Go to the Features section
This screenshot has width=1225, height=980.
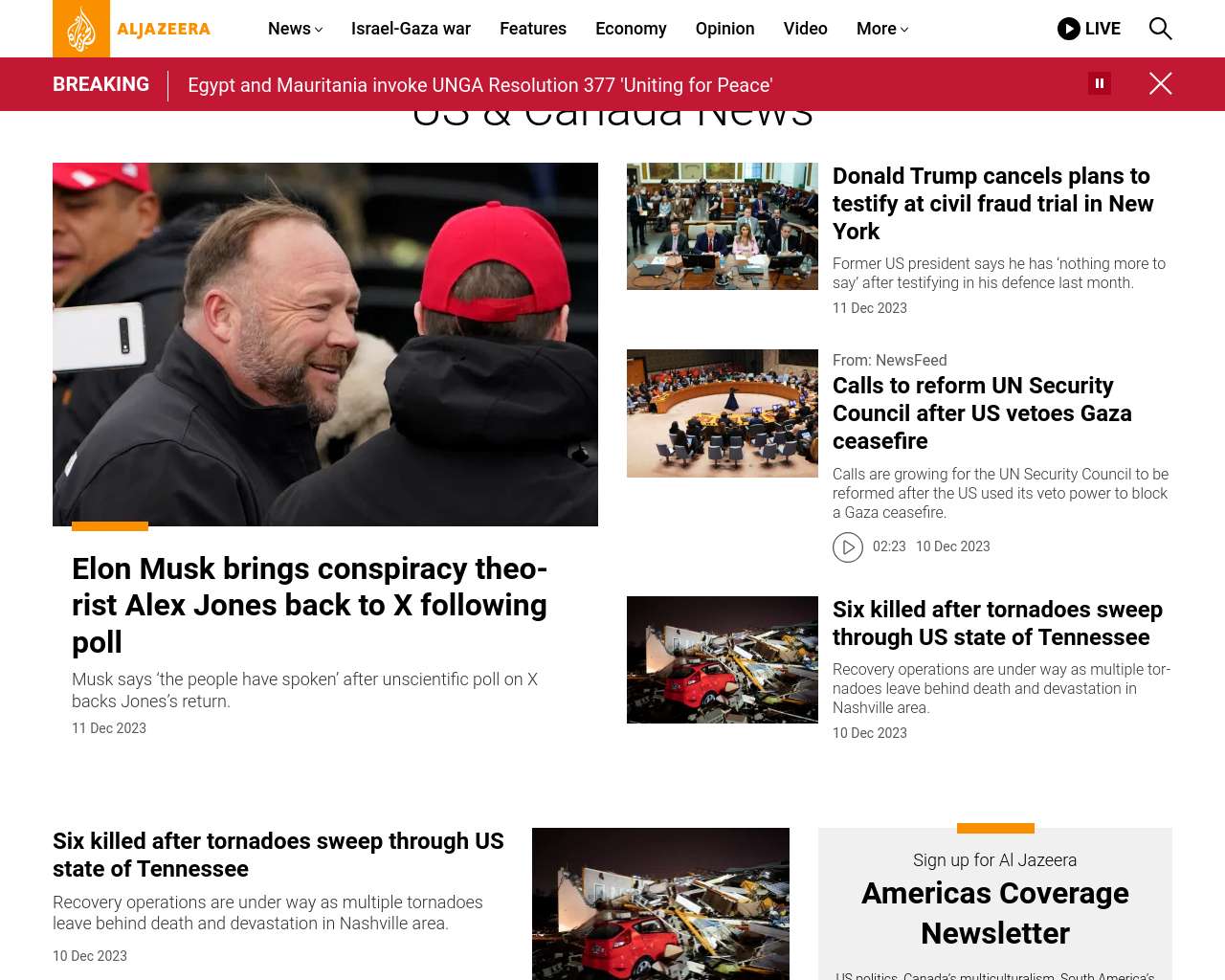point(533,29)
